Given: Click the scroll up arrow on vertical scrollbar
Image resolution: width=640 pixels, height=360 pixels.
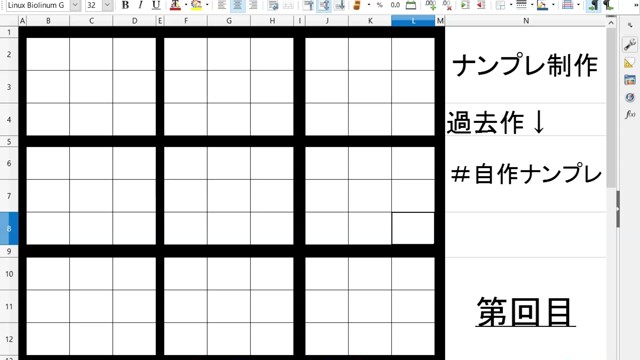Looking at the screenshot, I should click(x=611, y=23).
